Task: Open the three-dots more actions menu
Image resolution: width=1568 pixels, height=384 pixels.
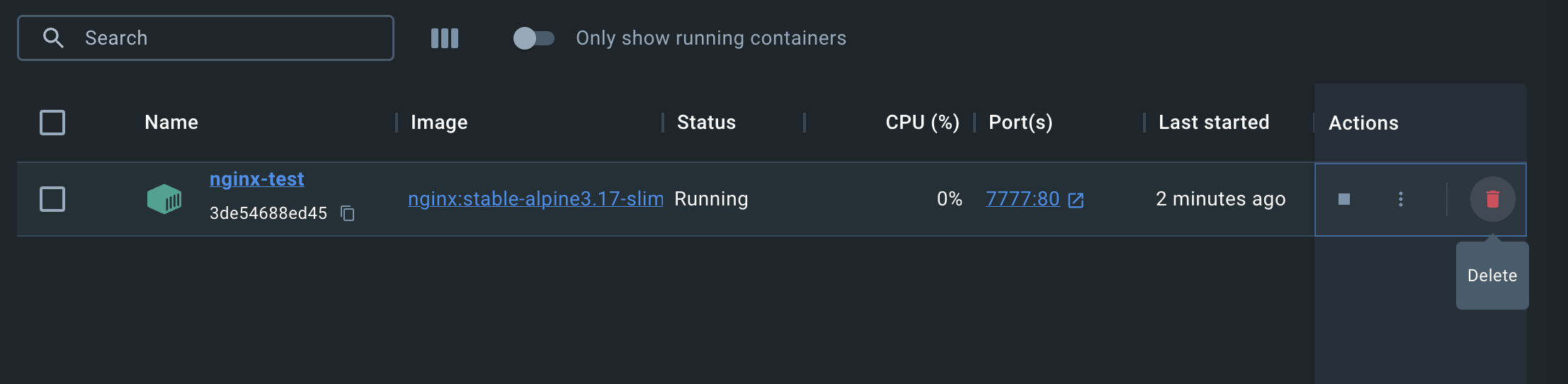Action: (x=1400, y=199)
